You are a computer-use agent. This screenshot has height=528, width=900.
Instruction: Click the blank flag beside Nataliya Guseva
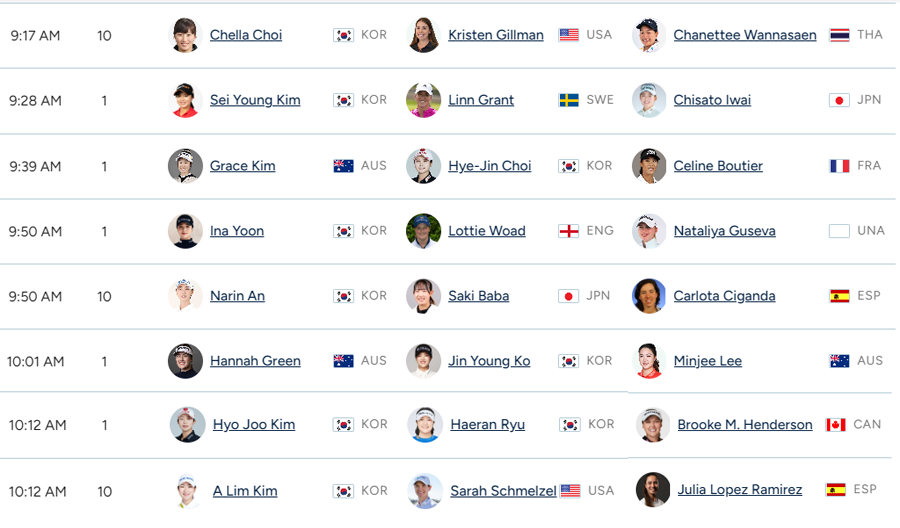pyautogui.click(x=839, y=231)
